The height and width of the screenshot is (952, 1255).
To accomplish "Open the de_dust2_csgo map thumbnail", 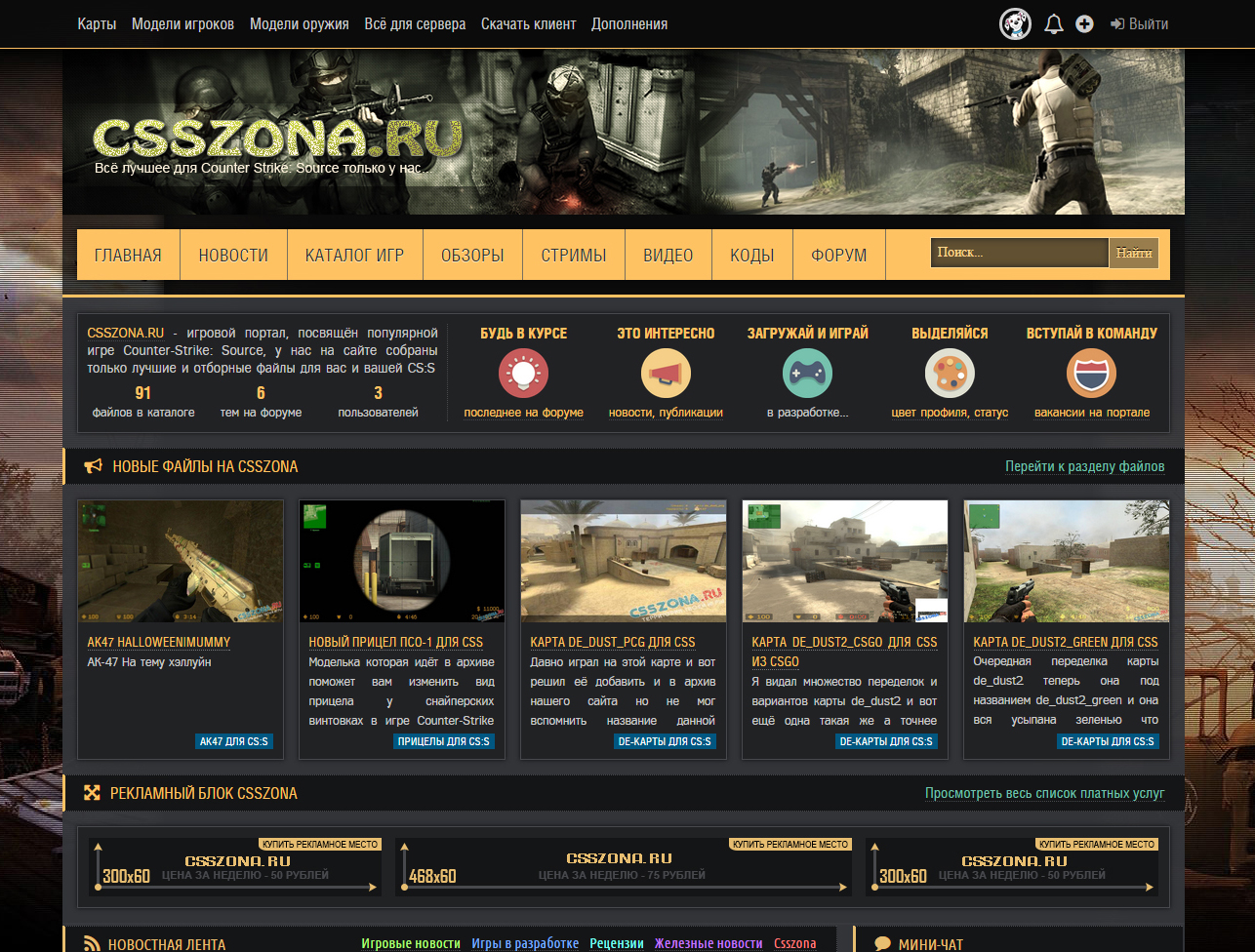I will pos(845,561).
